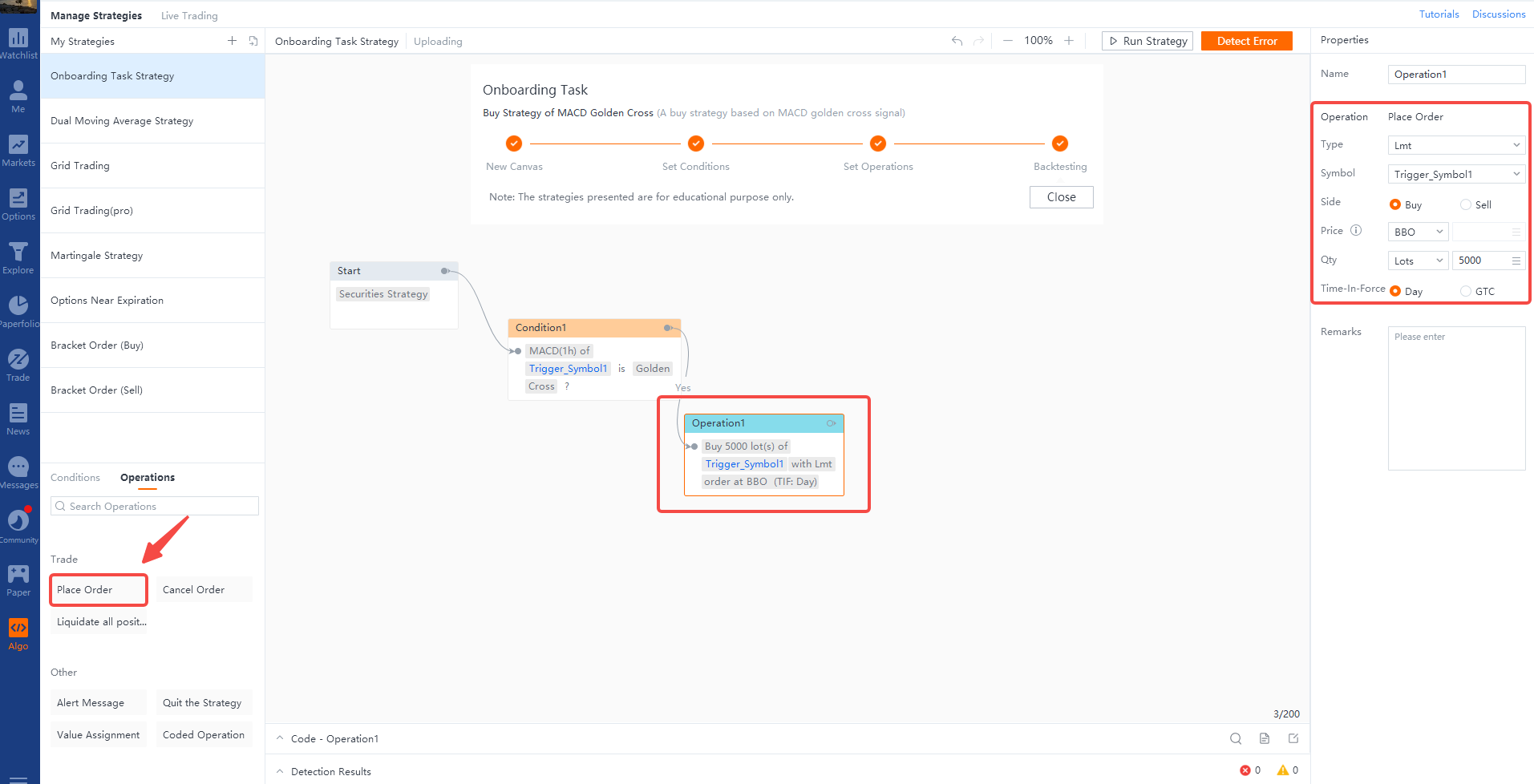Select Day time-in-force radio button
Screen dimensions: 1534x784
[x=1395, y=291]
